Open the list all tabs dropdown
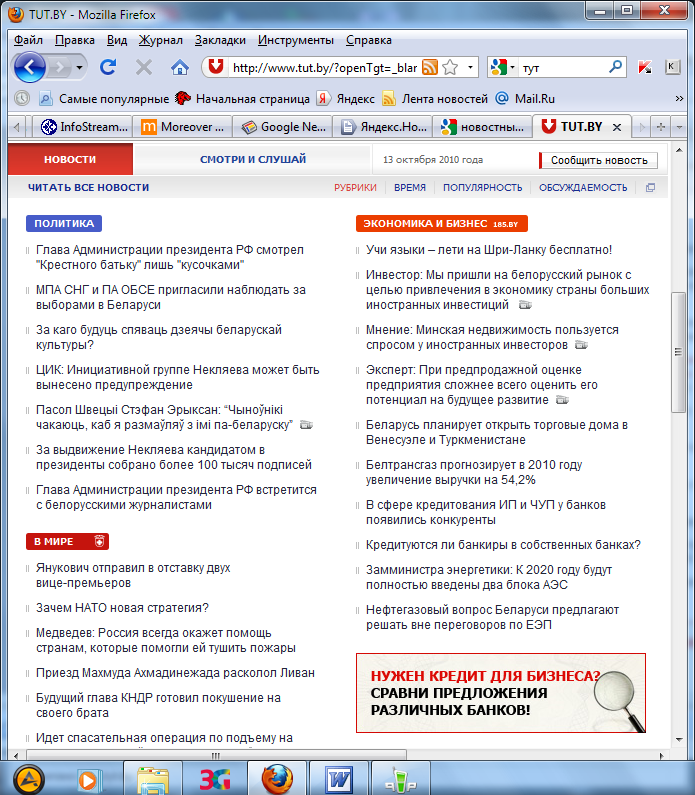 [679, 127]
